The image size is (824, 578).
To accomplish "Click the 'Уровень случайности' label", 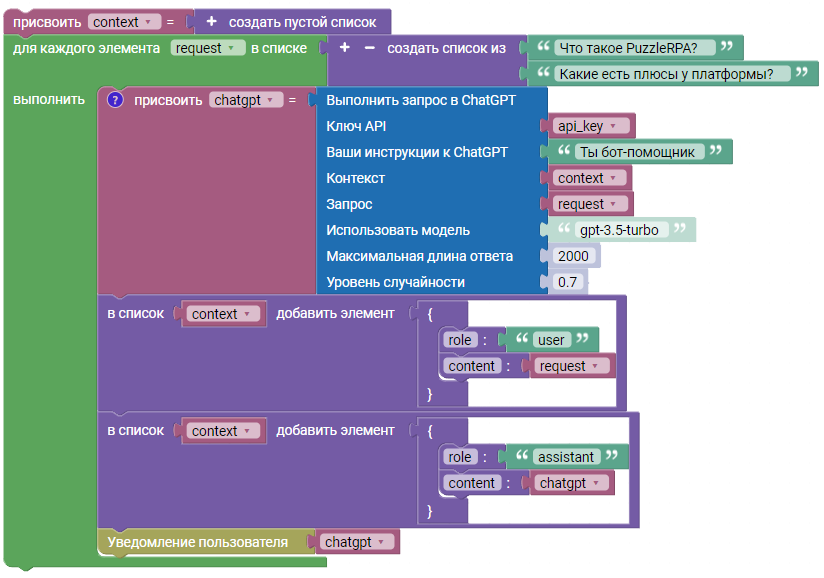I will pyautogui.click(x=396, y=282).
